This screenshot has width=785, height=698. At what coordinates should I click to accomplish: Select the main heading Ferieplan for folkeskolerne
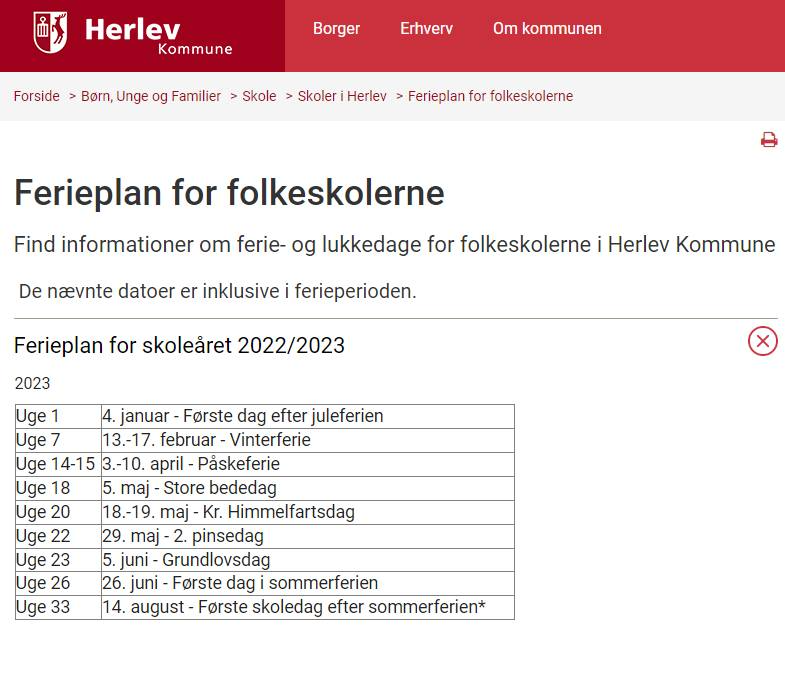tap(229, 192)
